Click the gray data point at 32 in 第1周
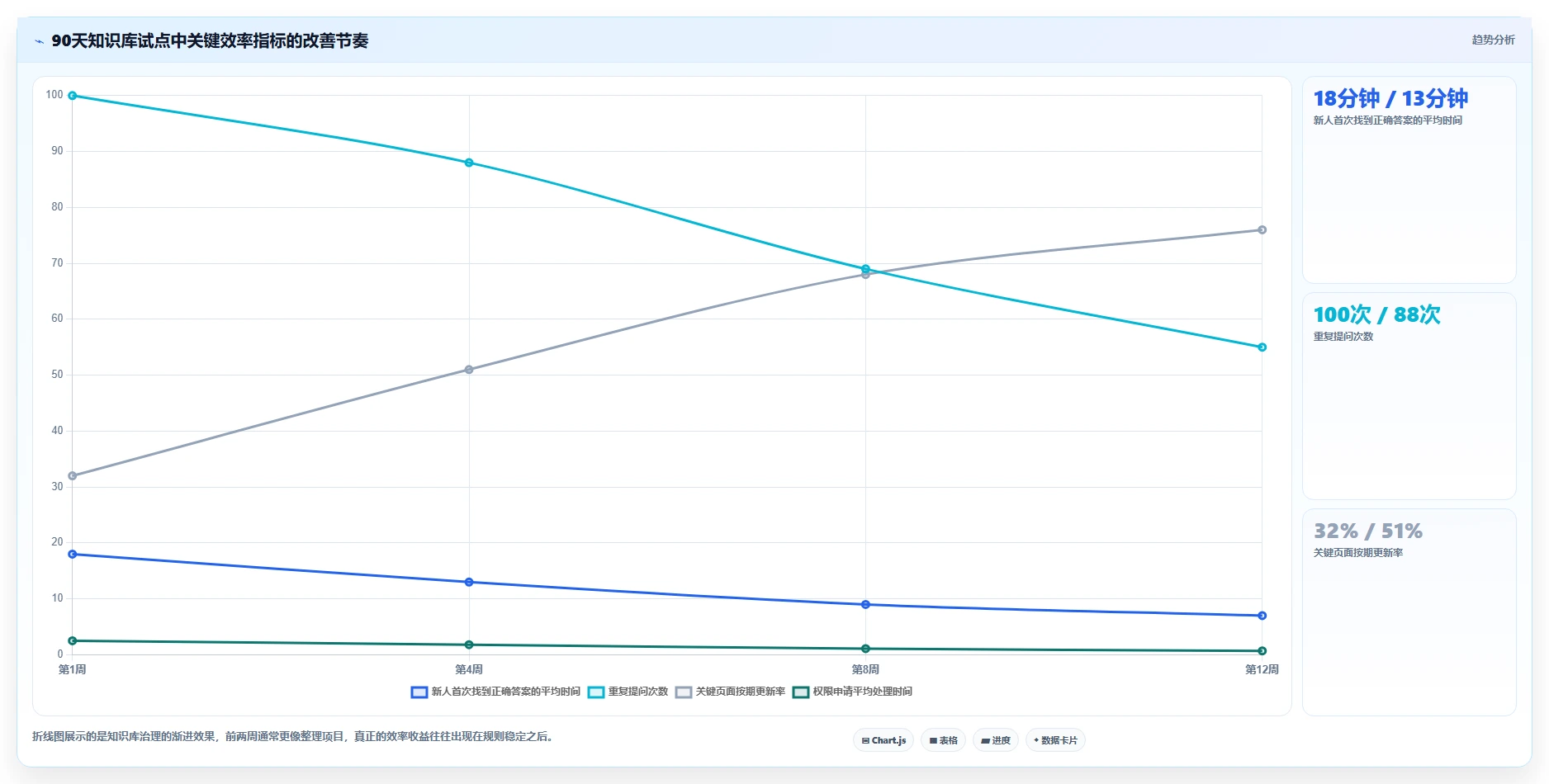 pyautogui.click(x=73, y=476)
